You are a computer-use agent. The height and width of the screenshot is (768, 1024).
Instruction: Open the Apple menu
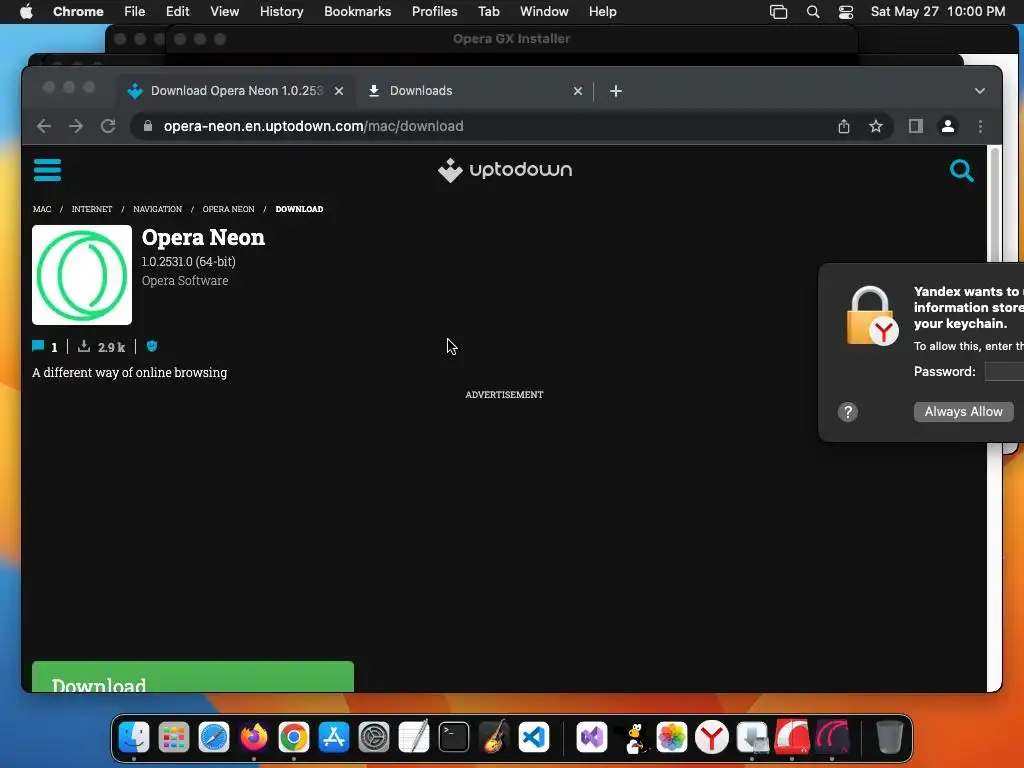click(25, 12)
